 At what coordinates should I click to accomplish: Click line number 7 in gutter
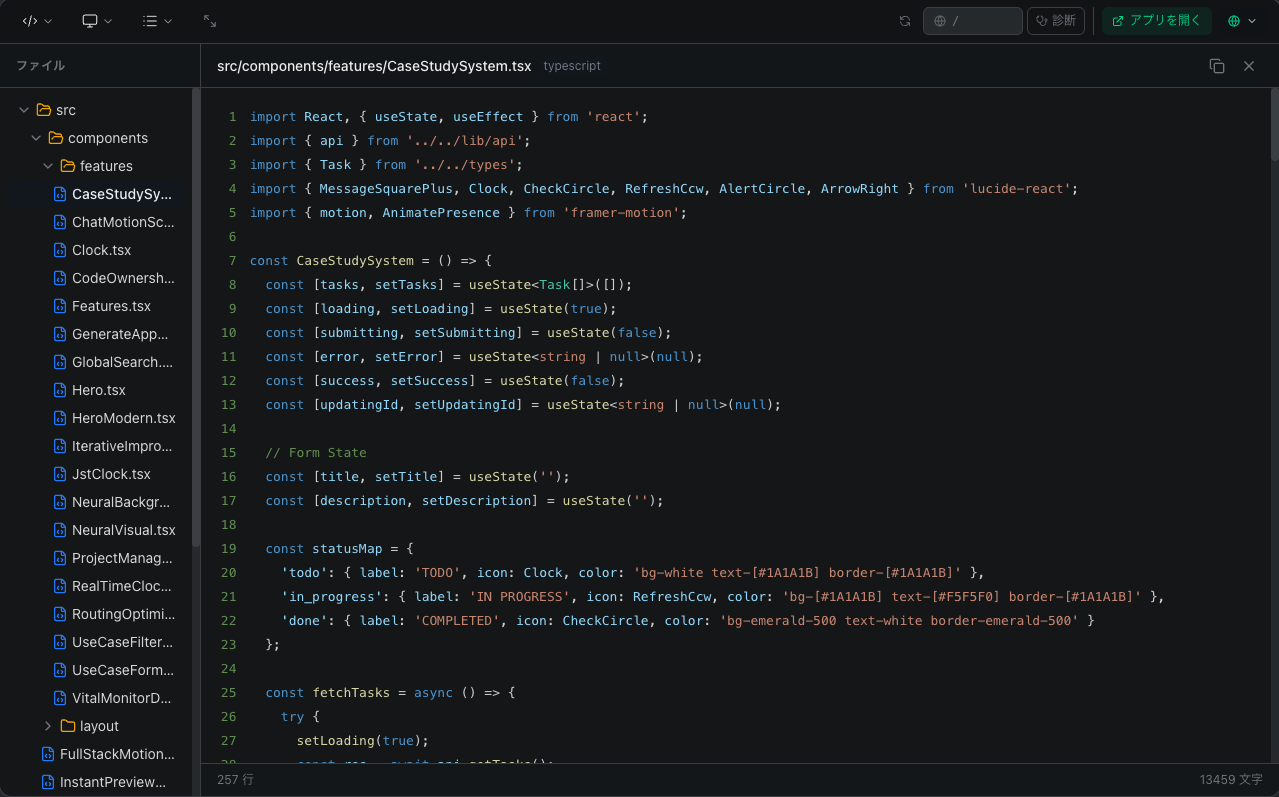tap(232, 261)
